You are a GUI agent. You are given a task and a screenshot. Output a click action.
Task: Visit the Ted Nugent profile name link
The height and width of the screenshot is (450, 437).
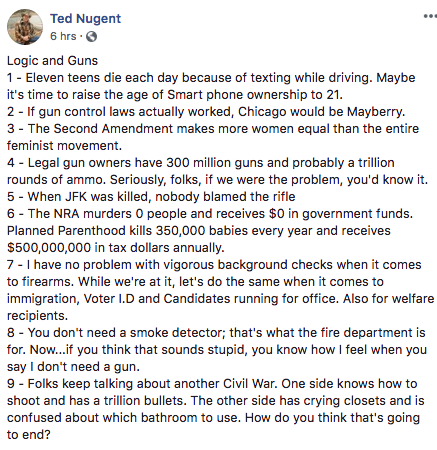(x=85, y=19)
